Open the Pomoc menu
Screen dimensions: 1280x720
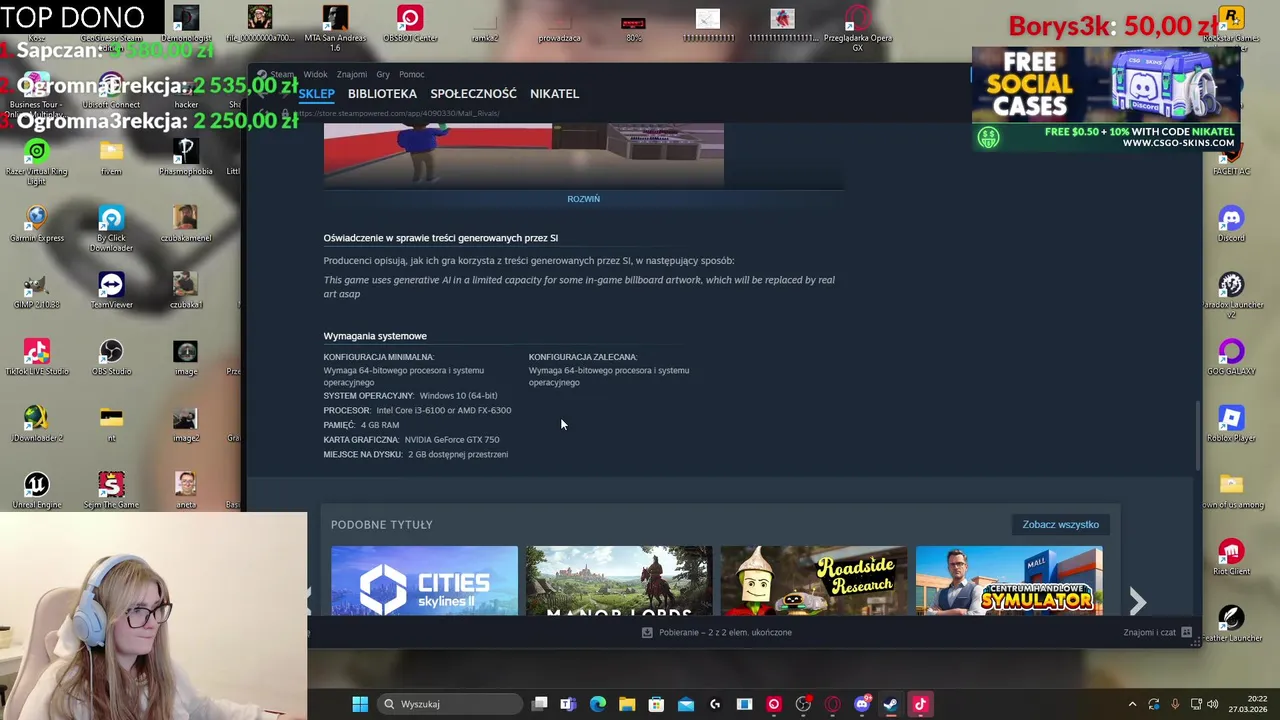(x=411, y=74)
